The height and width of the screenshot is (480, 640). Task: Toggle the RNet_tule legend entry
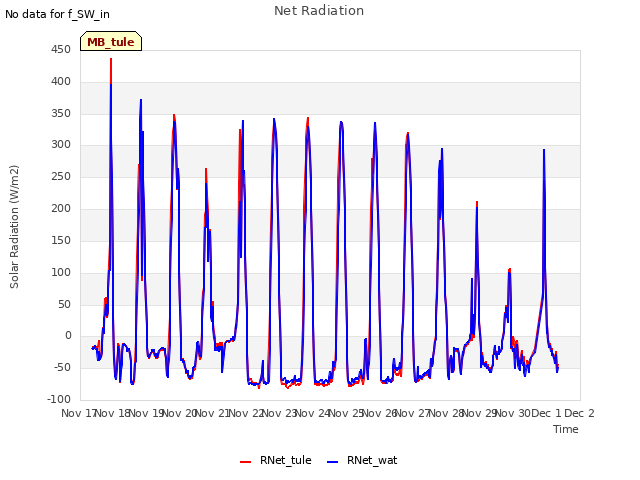coord(276,460)
